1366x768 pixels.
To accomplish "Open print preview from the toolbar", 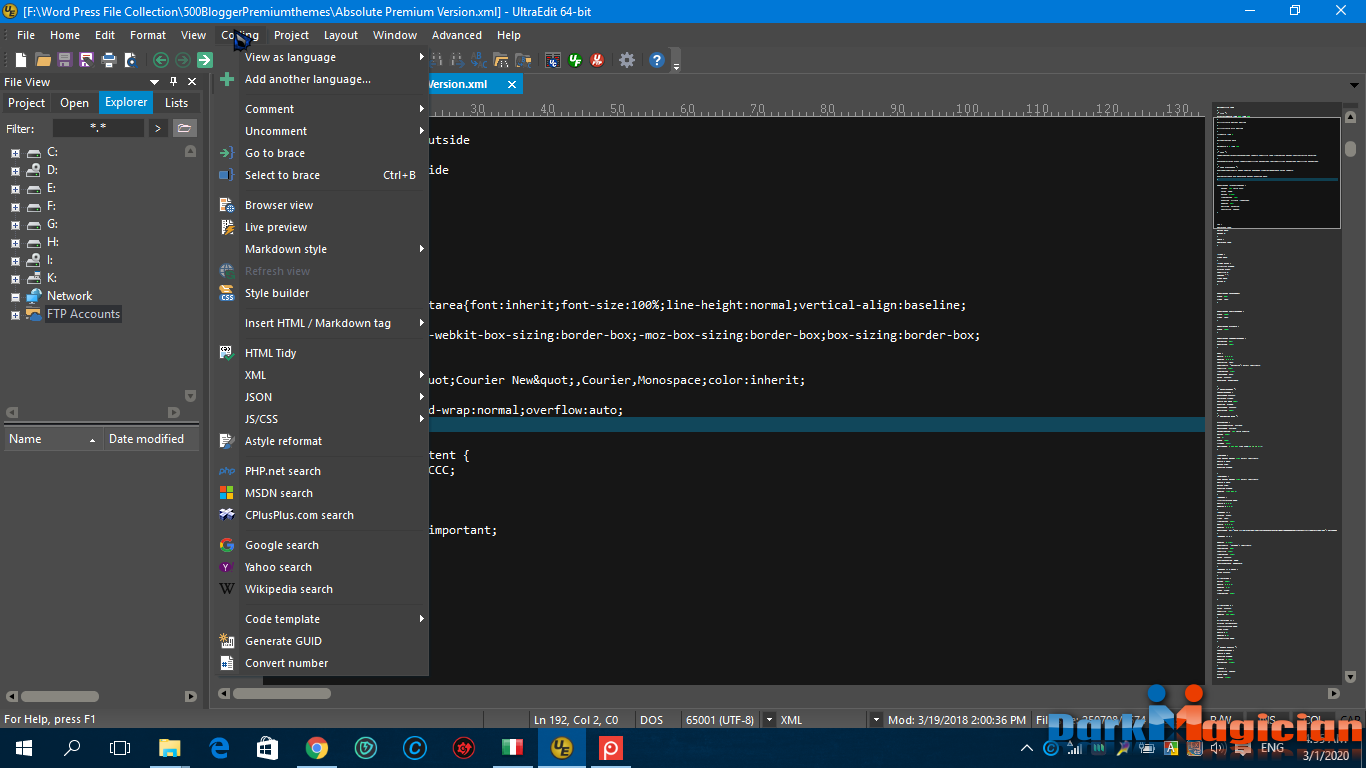I will (130, 60).
